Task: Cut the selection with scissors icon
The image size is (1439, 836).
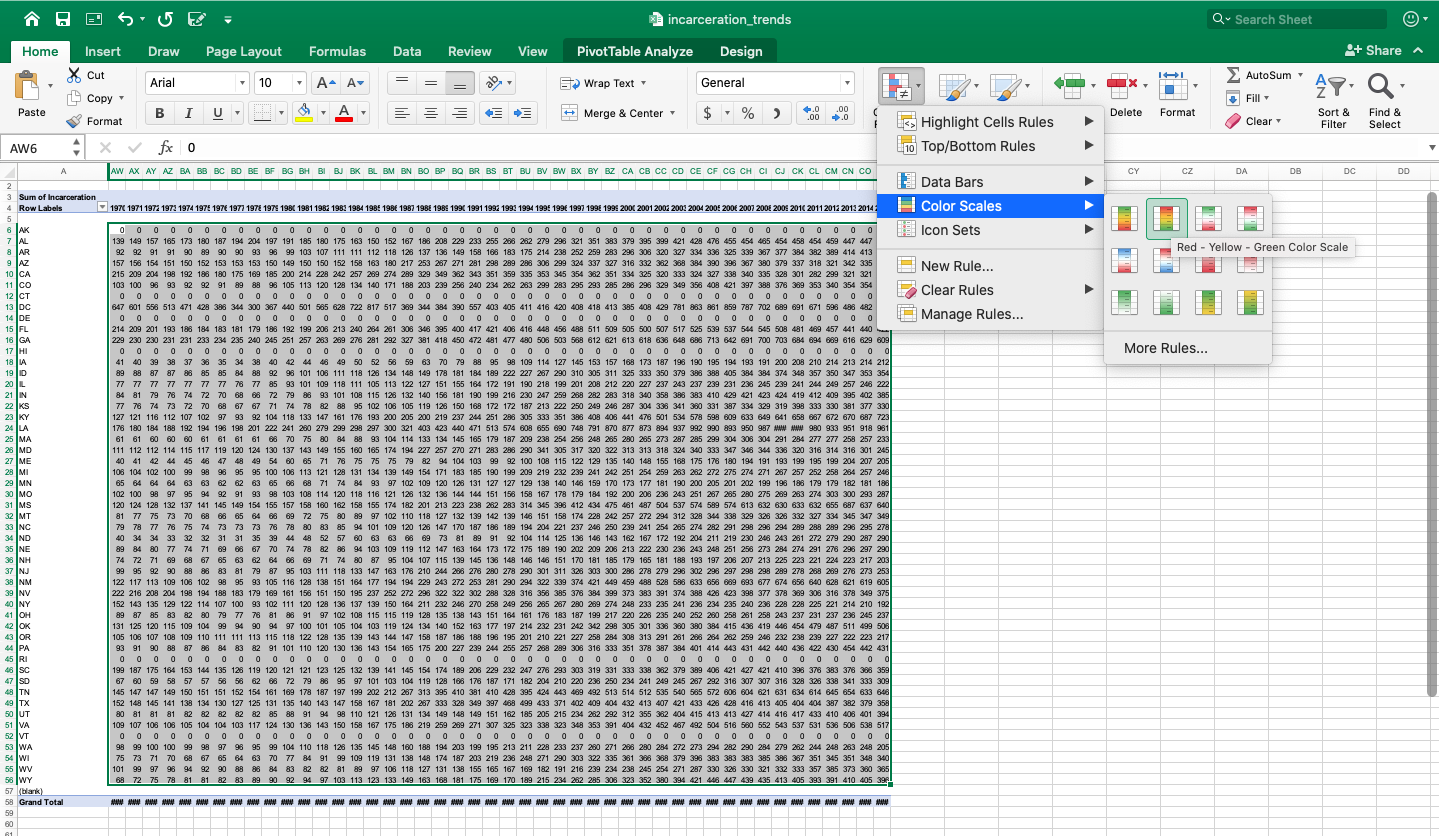Action: (x=75, y=75)
